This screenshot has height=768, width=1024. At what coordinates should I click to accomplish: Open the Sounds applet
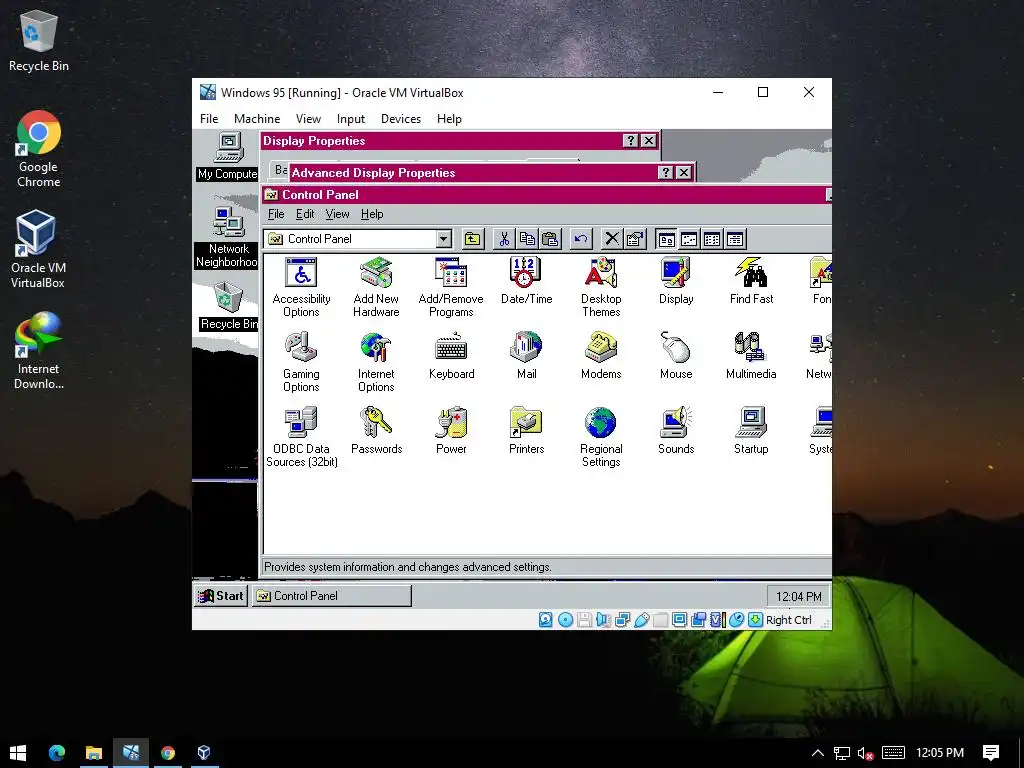676,431
